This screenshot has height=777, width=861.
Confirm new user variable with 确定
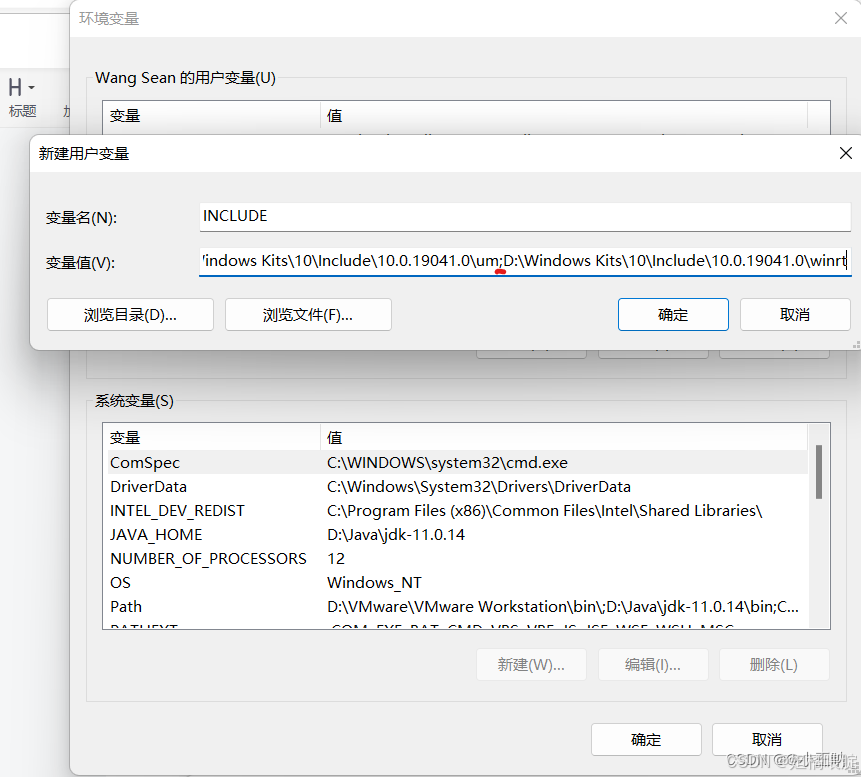tap(673, 314)
